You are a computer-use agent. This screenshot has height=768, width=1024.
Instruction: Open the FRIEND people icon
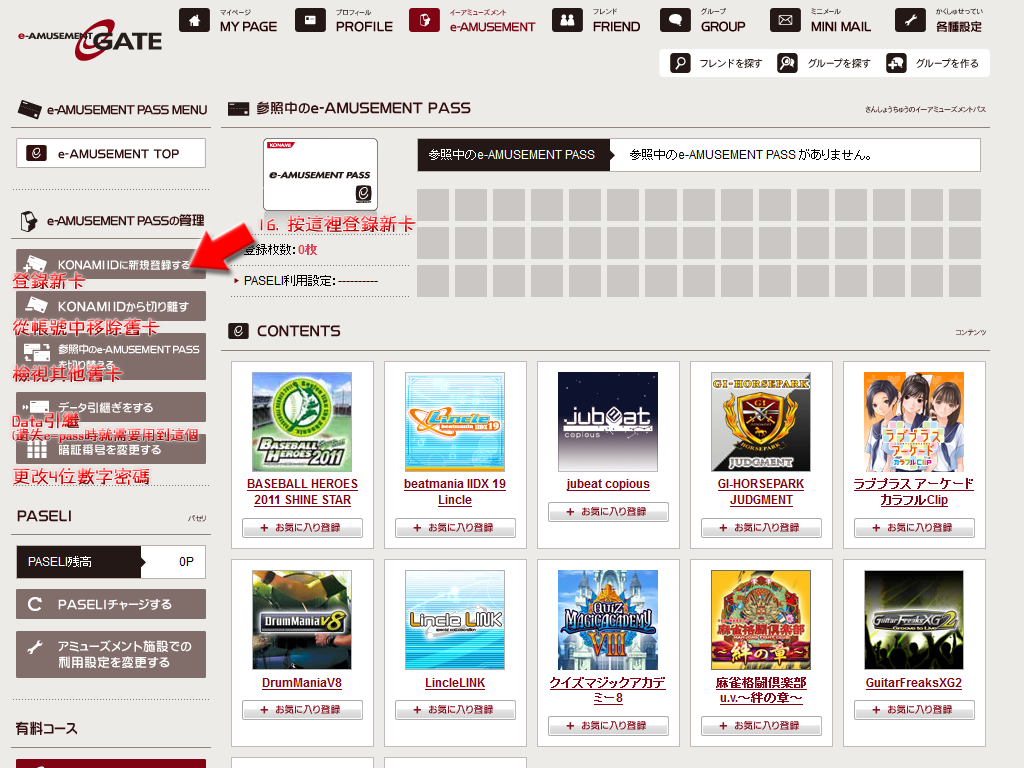[567, 20]
